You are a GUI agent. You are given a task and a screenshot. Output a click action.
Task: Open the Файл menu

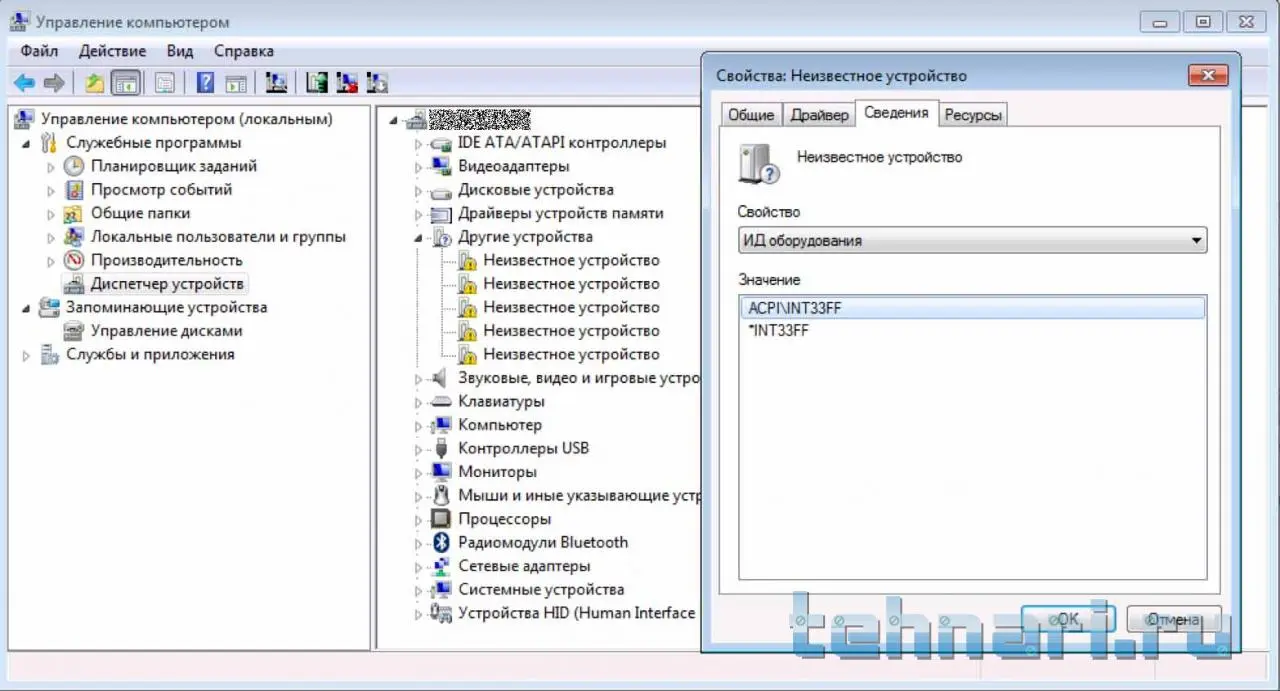[x=39, y=51]
